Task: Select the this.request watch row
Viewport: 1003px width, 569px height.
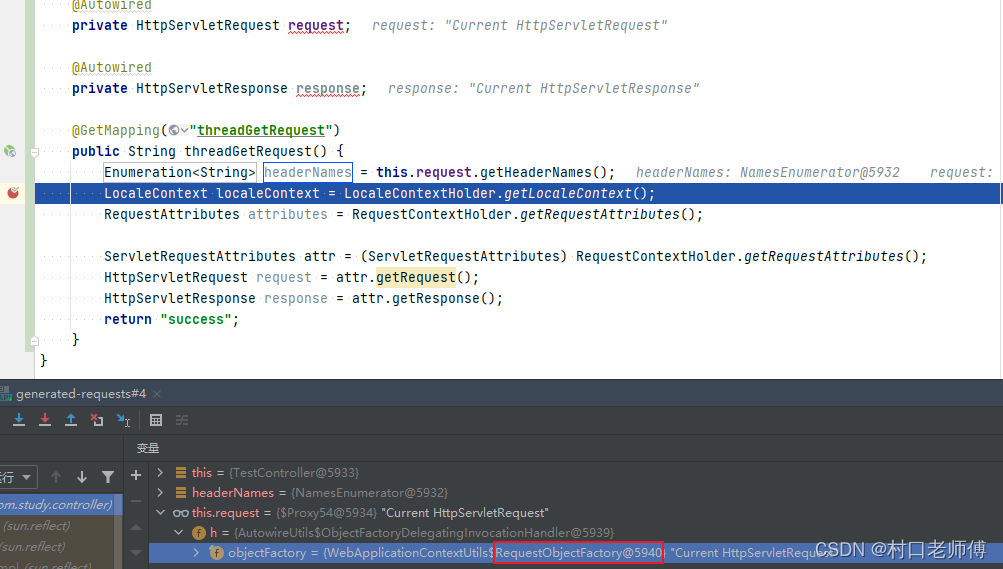Action: click(x=576, y=513)
